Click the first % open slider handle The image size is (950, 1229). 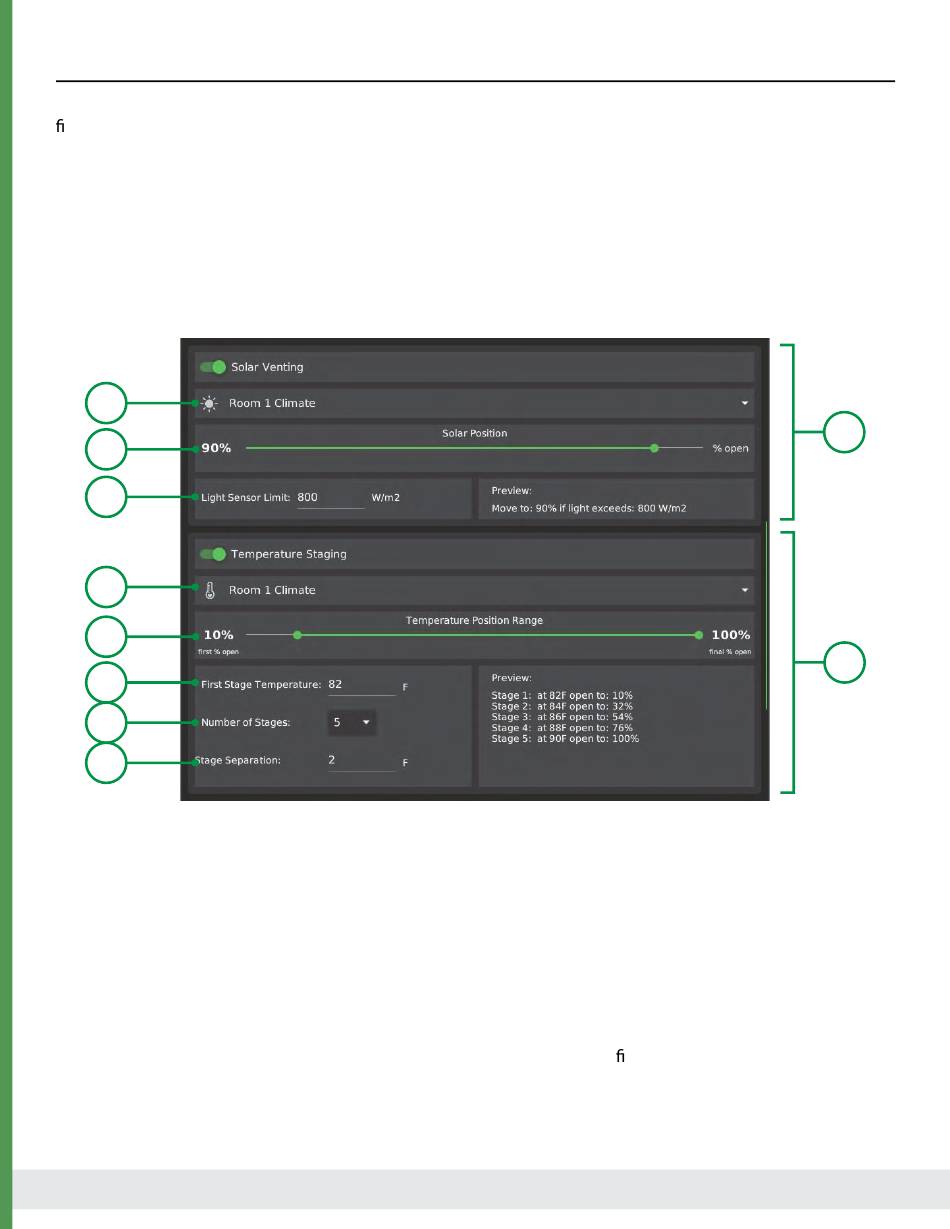[x=297, y=635]
